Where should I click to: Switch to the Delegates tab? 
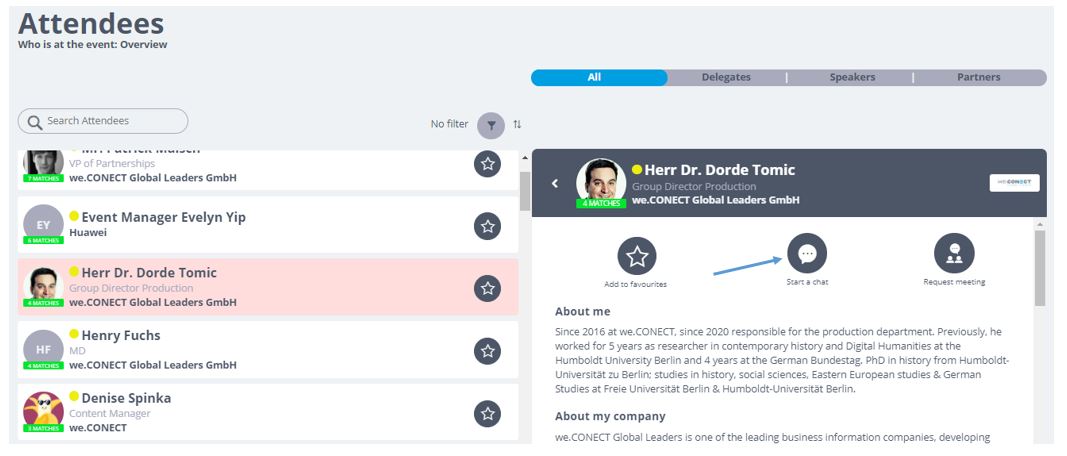click(x=726, y=78)
